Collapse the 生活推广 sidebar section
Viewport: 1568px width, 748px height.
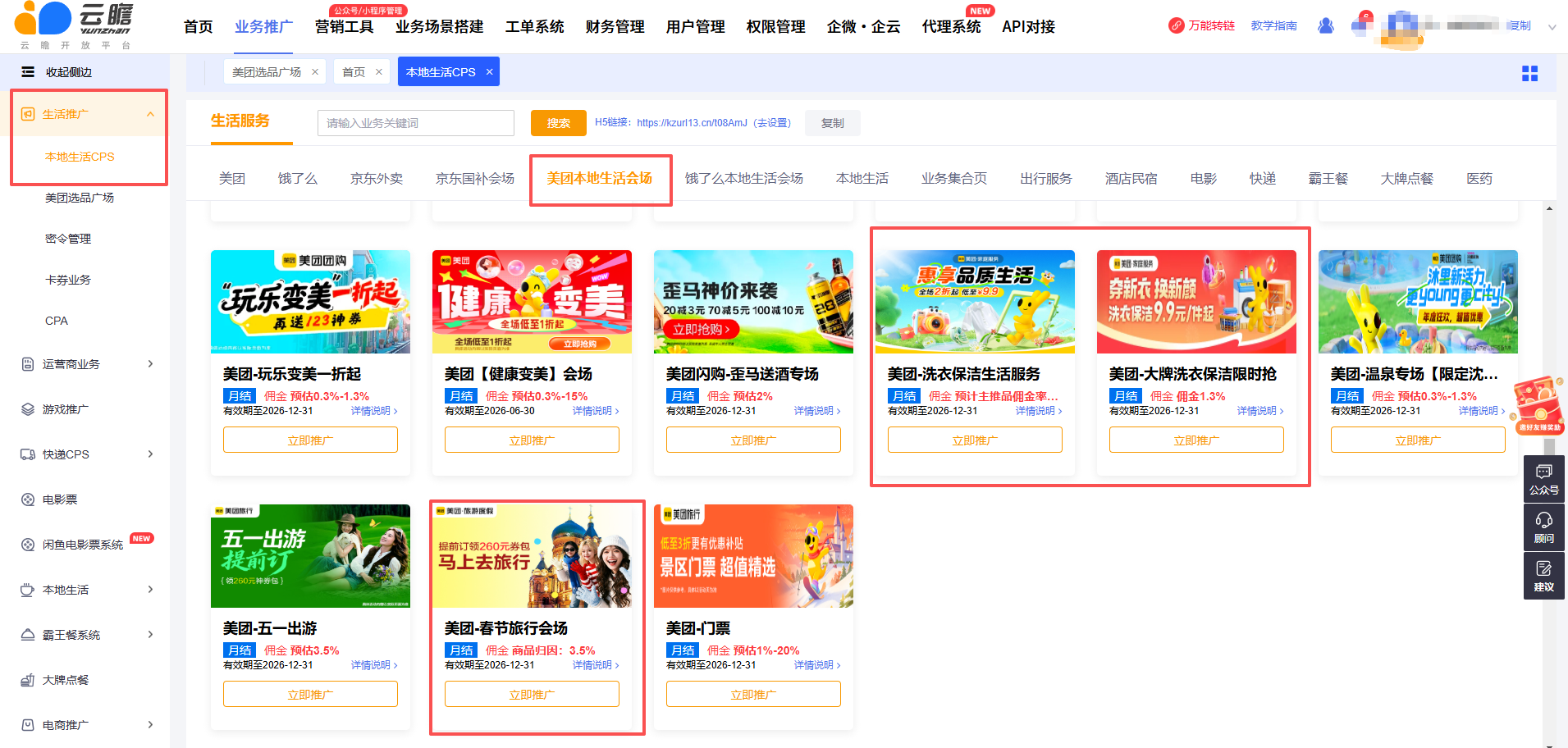click(x=150, y=114)
